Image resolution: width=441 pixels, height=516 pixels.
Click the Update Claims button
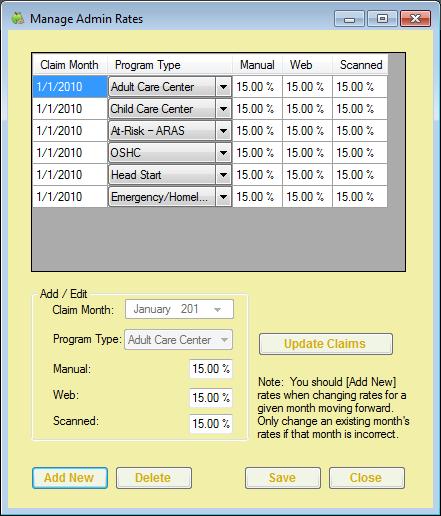click(326, 344)
